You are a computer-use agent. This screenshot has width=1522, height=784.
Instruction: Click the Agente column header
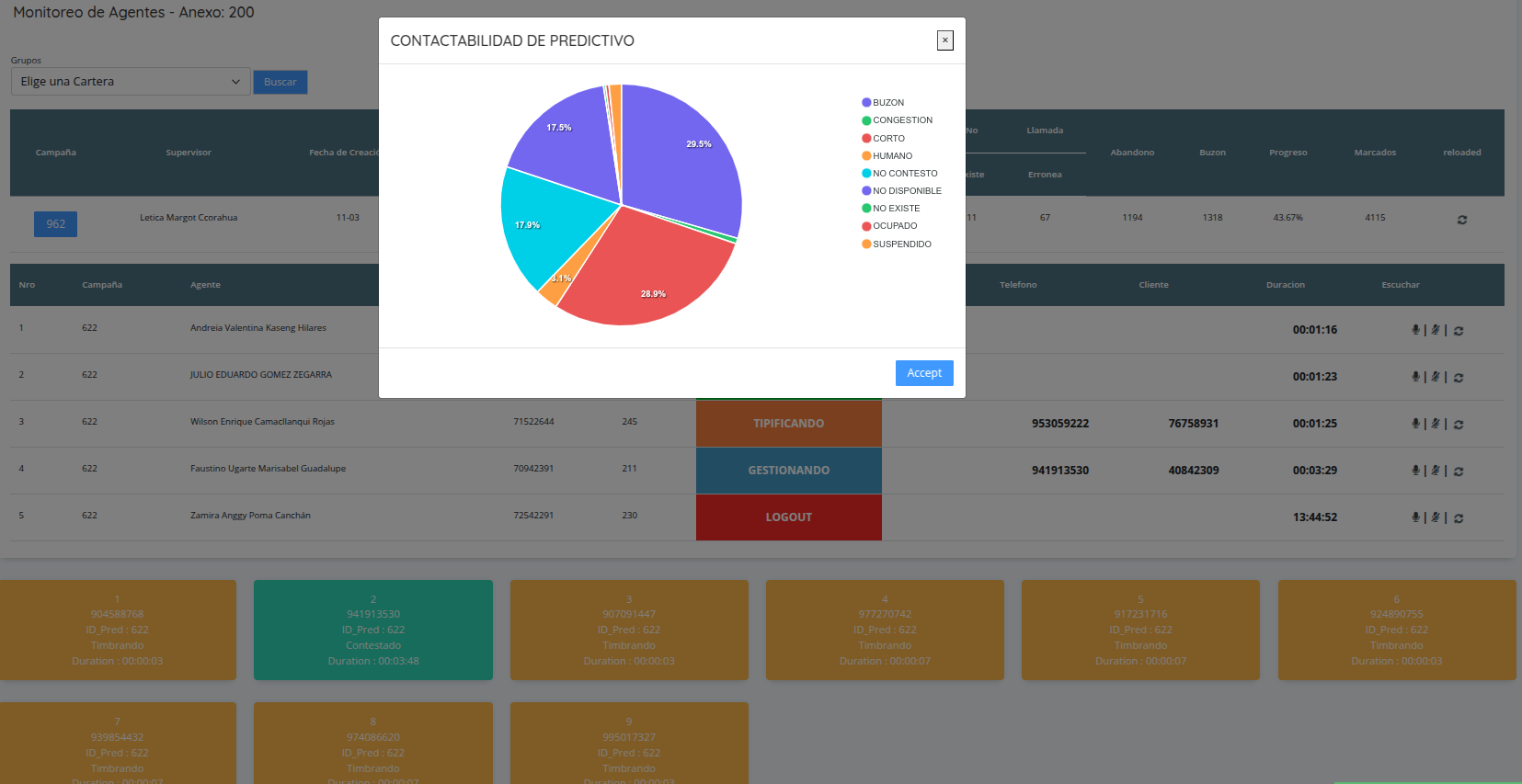[205, 285]
